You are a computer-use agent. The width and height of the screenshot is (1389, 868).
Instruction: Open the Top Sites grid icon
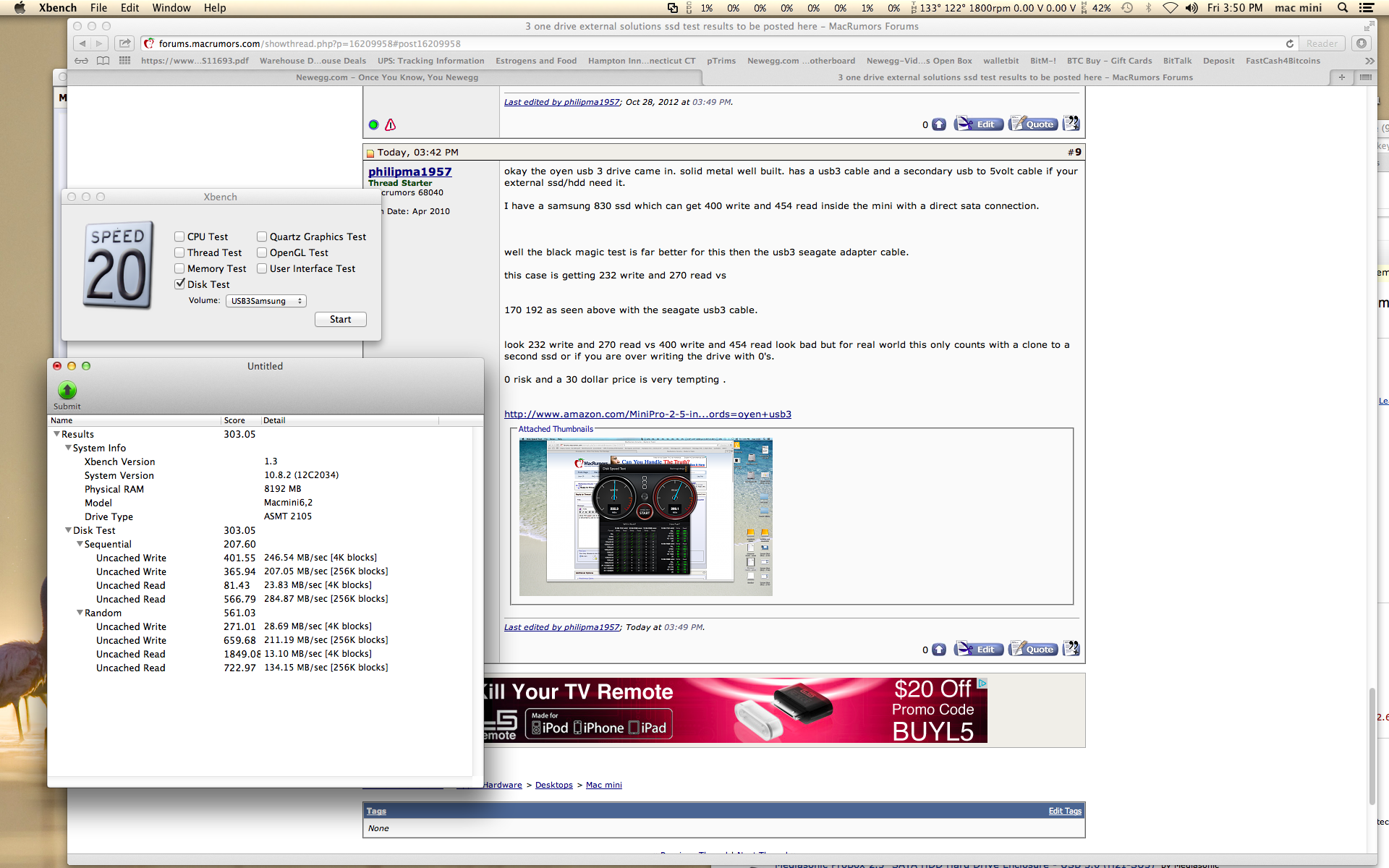(124, 61)
